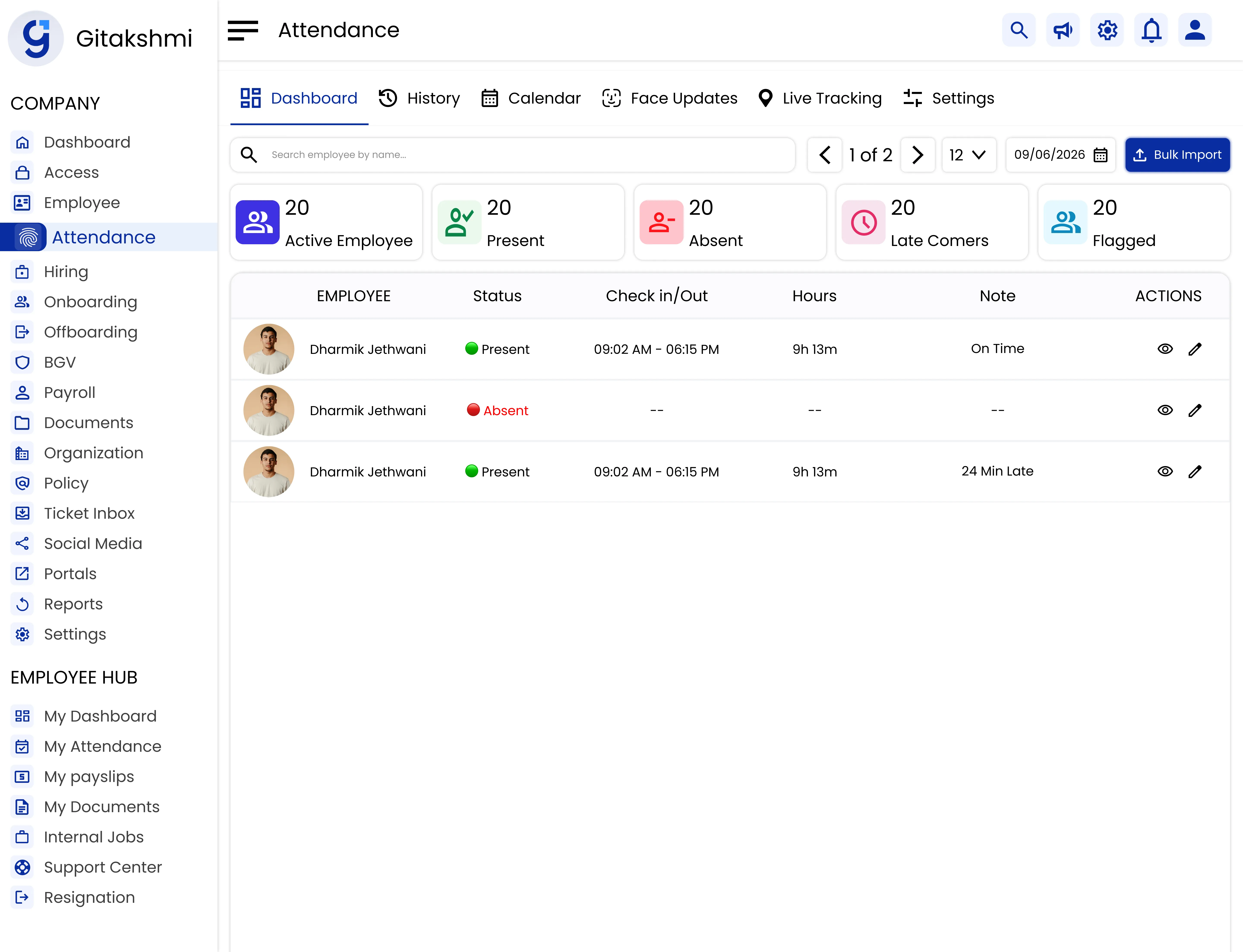View details of the Absent row

pyautogui.click(x=1165, y=410)
